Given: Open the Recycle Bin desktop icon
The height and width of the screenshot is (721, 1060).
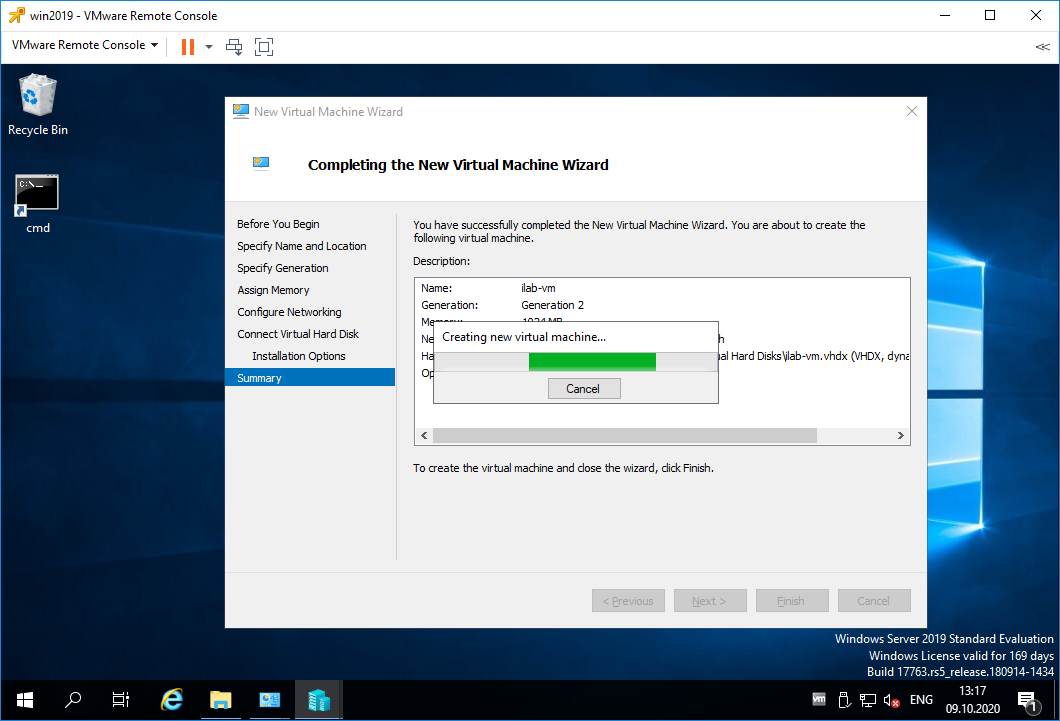Looking at the screenshot, I should [x=38, y=105].
